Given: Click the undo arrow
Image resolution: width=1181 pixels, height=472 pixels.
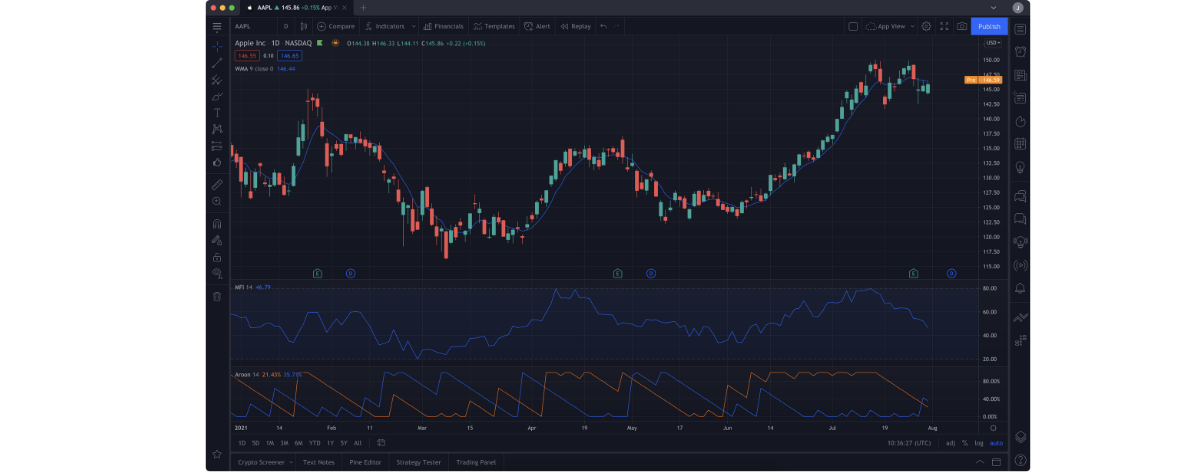Looking at the screenshot, I should [x=603, y=26].
